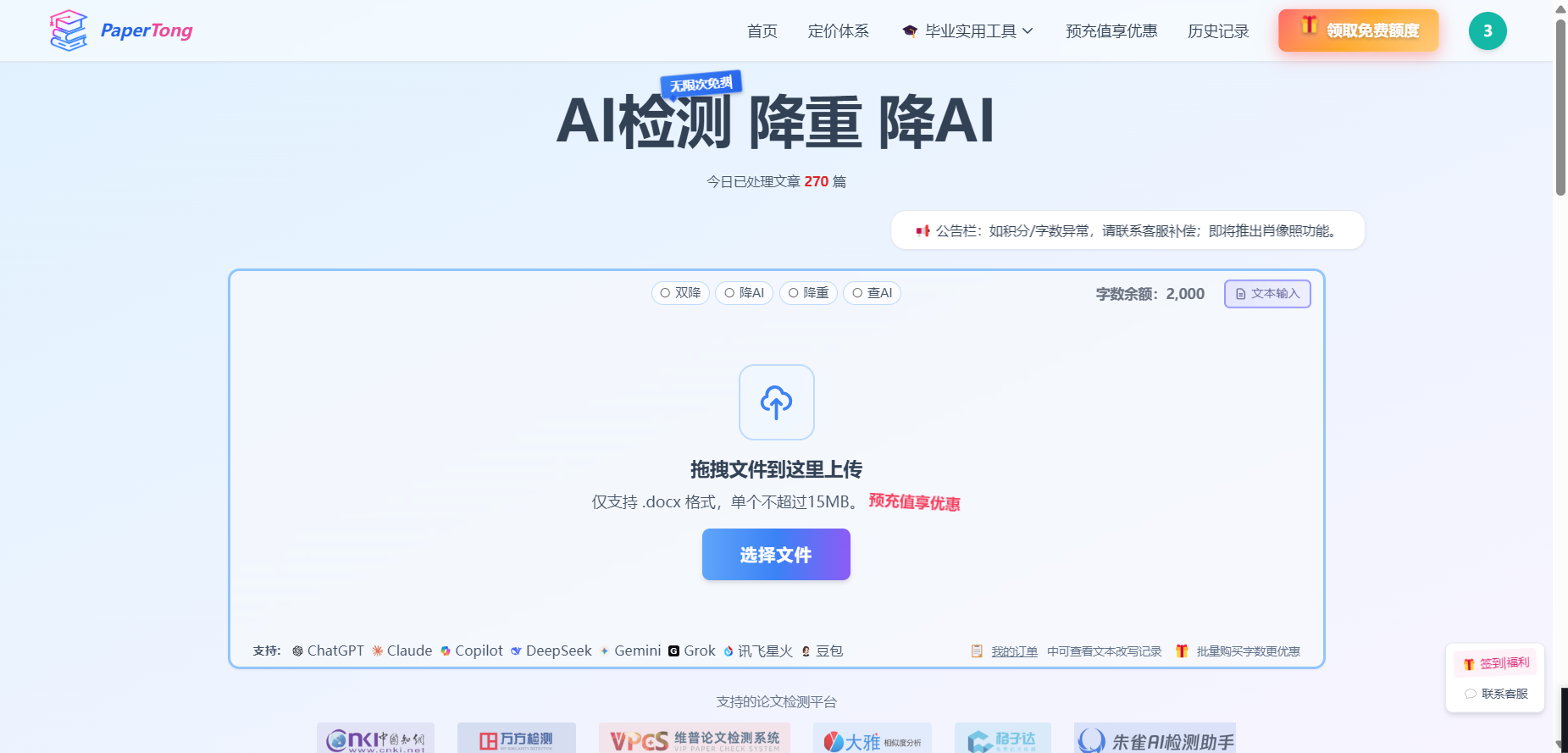Switch to 文本输入 mode
Image resolution: width=1568 pixels, height=753 pixels.
(1266, 294)
